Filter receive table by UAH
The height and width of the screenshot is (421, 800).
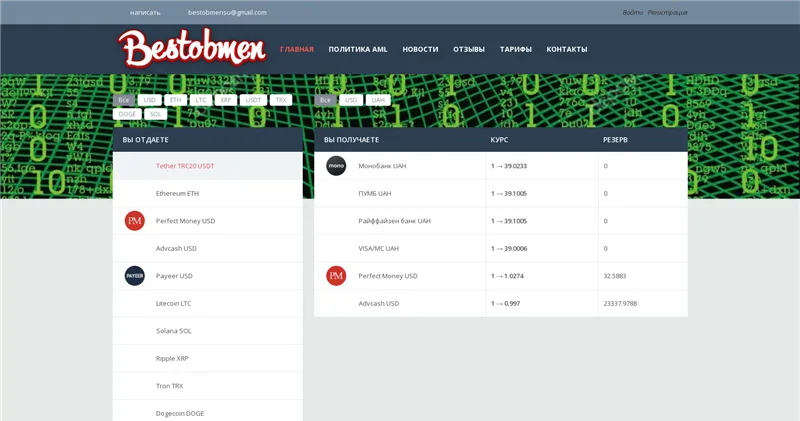coord(378,100)
